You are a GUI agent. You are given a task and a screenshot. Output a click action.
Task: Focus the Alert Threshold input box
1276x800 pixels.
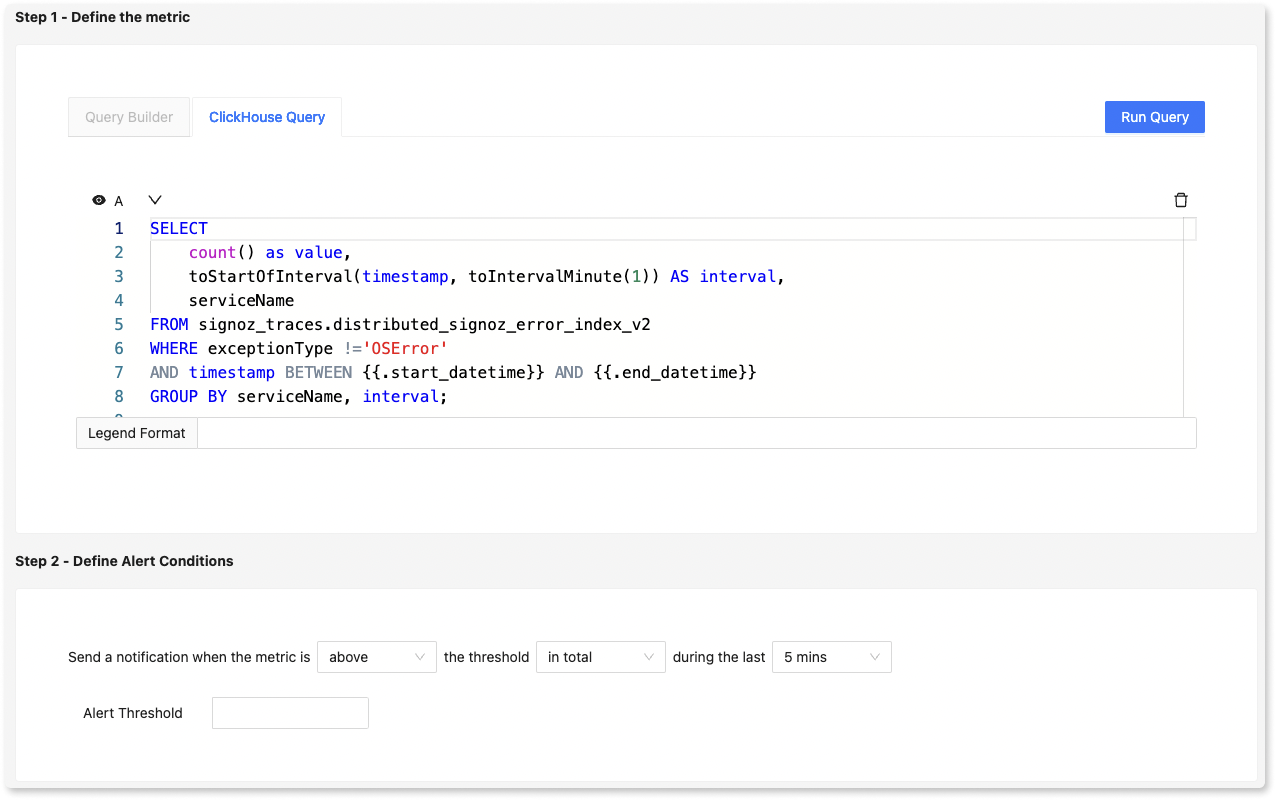click(x=290, y=713)
